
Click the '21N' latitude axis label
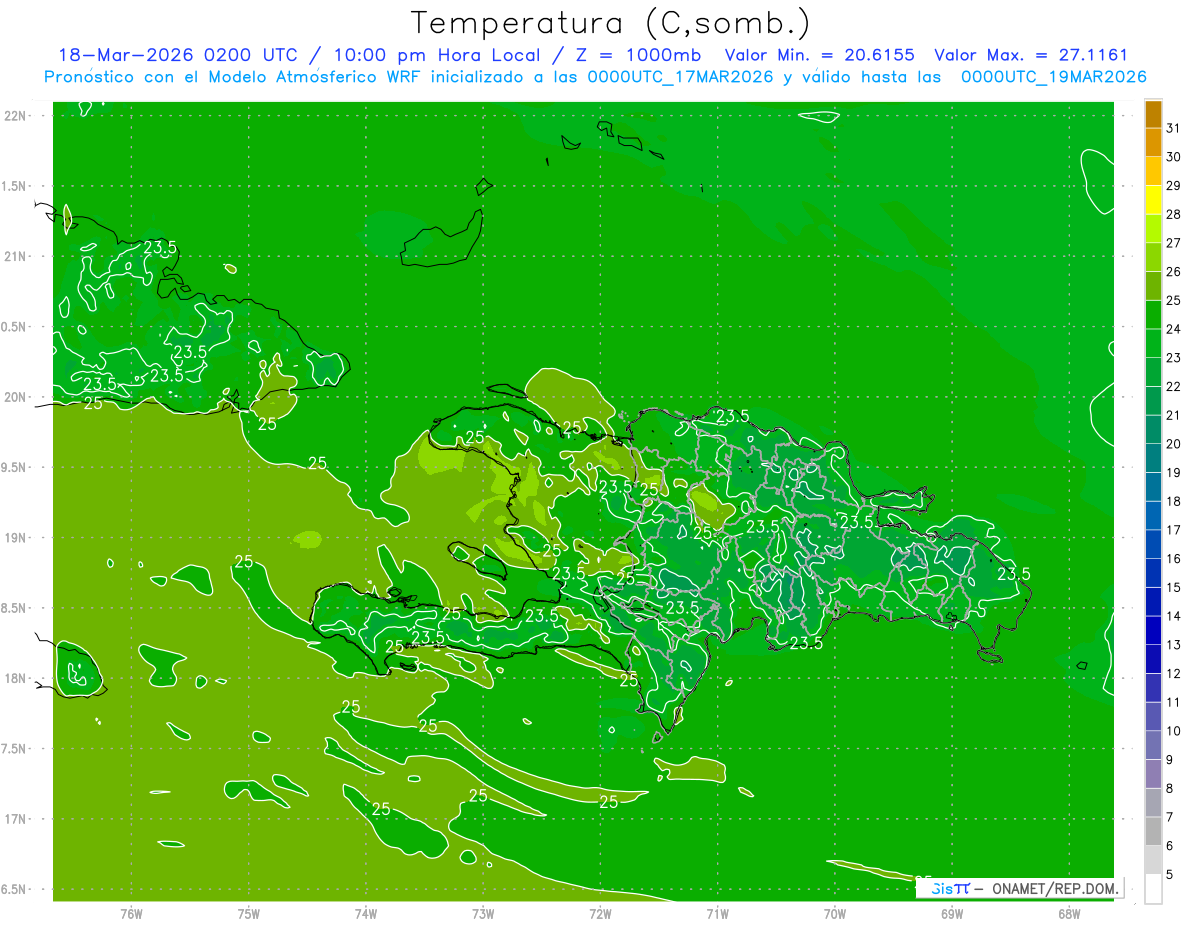click(x=17, y=257)
